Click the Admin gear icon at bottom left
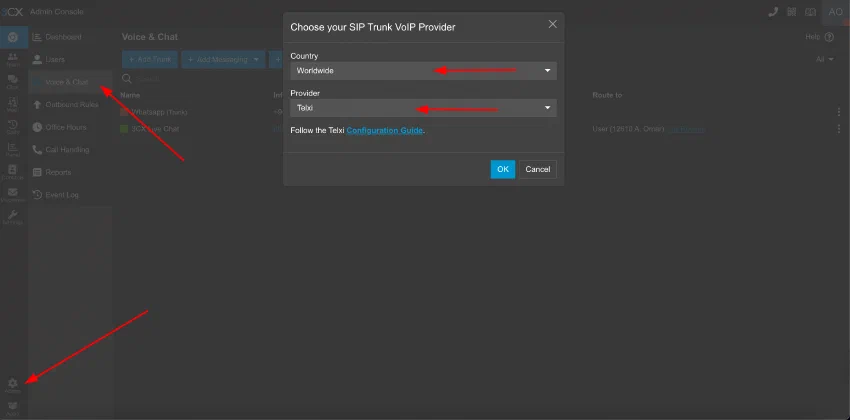Screen dimensions: 850x420 pyautogui.click(x=12, y=386)
